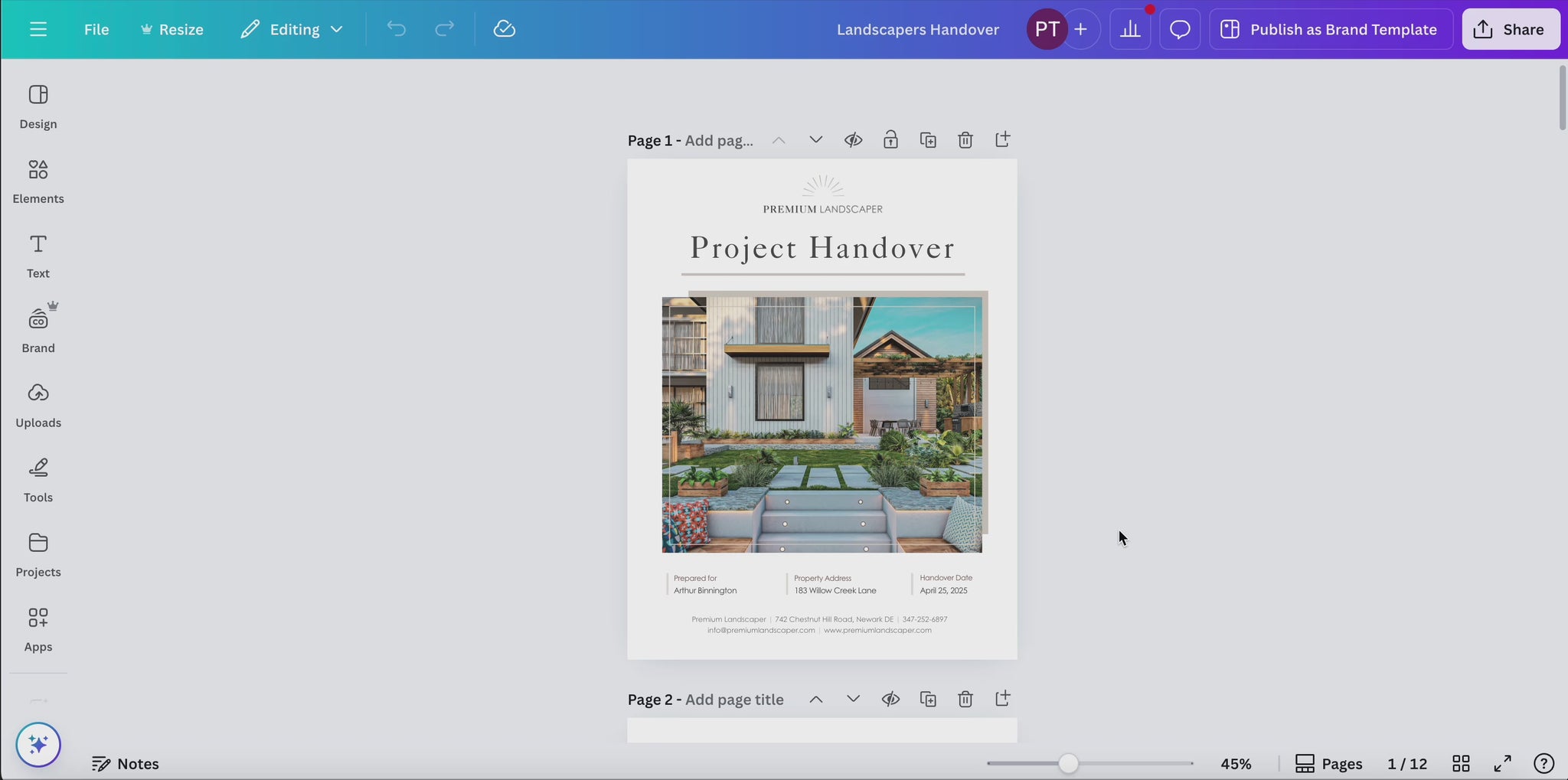
Task: Click the Canva AI sparkle assistant button
Action: [x=38, y=744]
